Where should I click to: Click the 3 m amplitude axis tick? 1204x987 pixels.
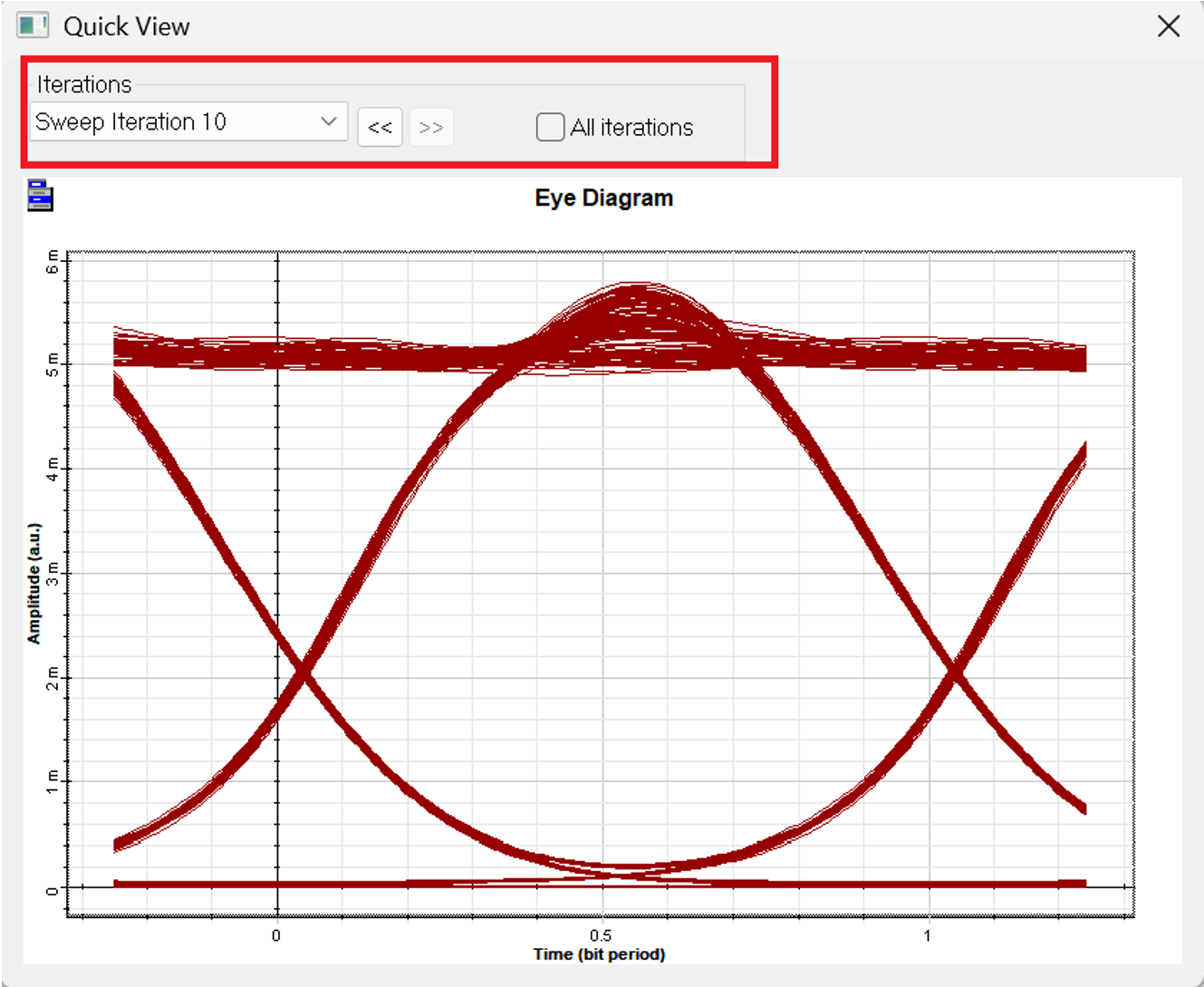click(x=53, y=573)
